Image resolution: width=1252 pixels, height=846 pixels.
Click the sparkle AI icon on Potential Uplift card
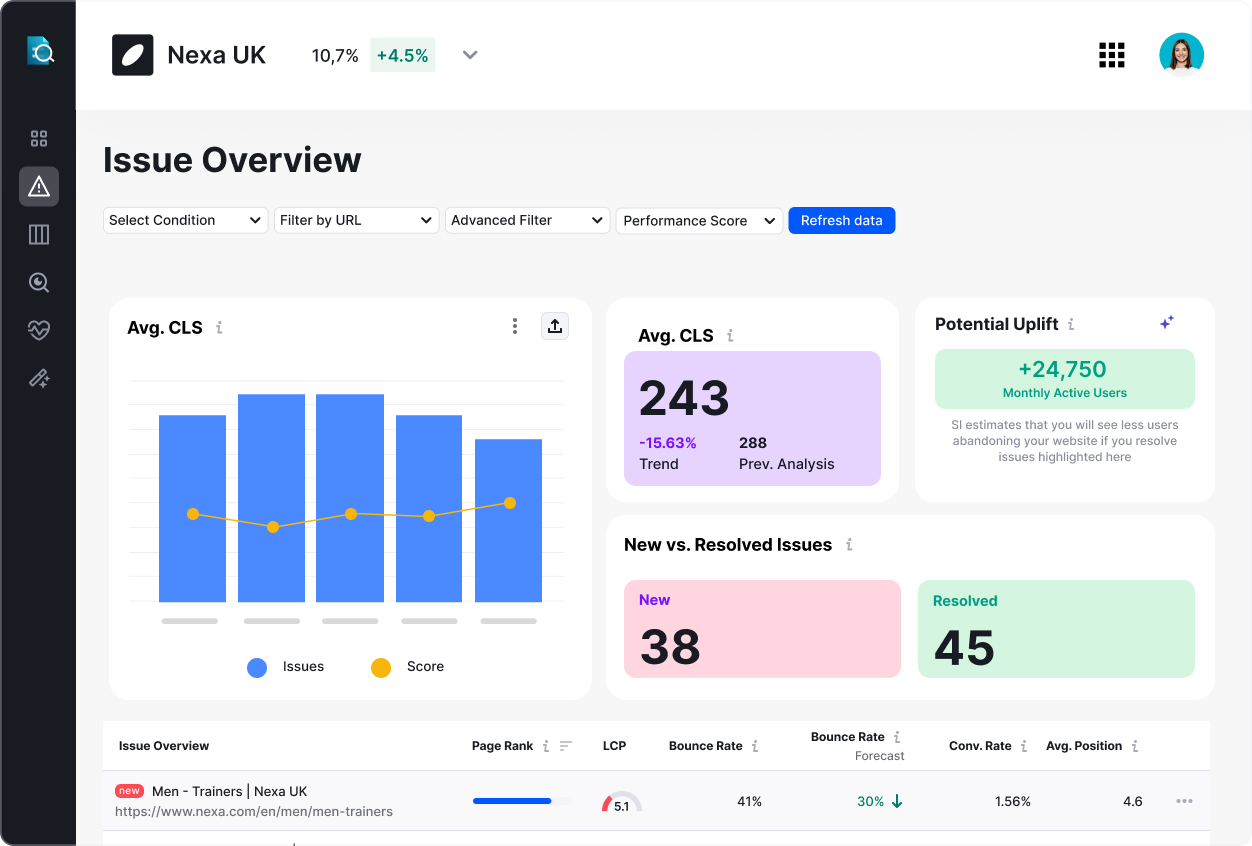click(1166, 323)
